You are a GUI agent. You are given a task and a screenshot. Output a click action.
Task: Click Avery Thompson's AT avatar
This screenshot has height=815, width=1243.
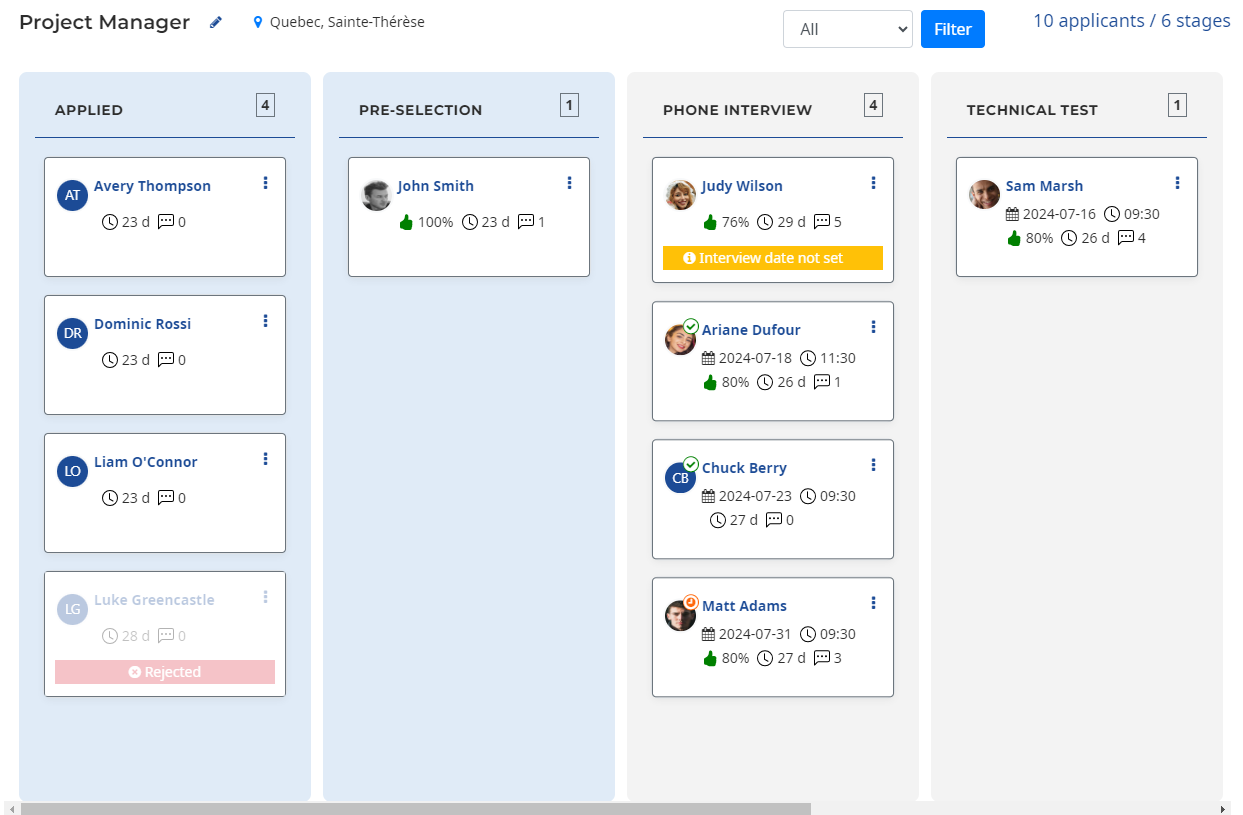coord(72,195)
